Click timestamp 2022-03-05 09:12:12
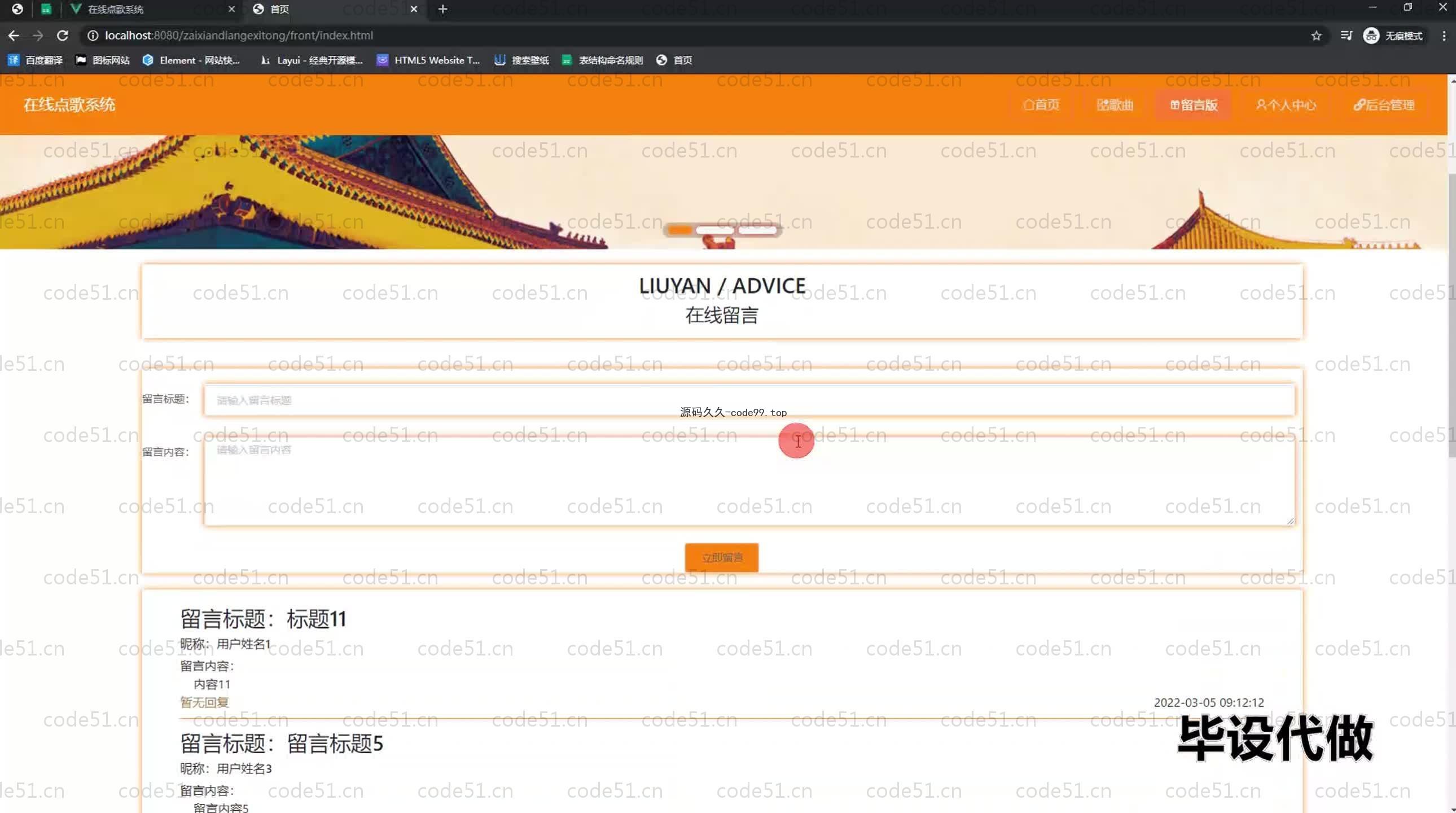Image resolution: width=1456 pixels, height=813 pixels. pyautogui.click(x=1208, y=702)
